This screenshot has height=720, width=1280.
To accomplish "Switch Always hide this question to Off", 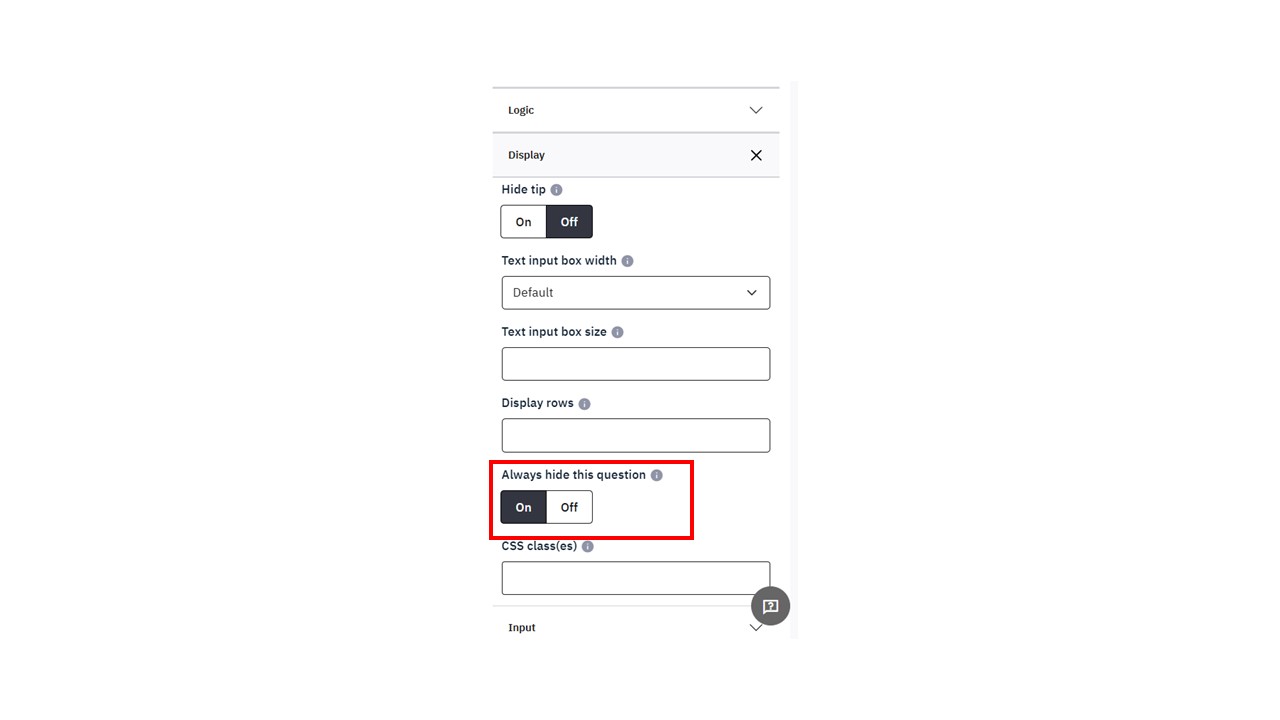I will point(569,507).
